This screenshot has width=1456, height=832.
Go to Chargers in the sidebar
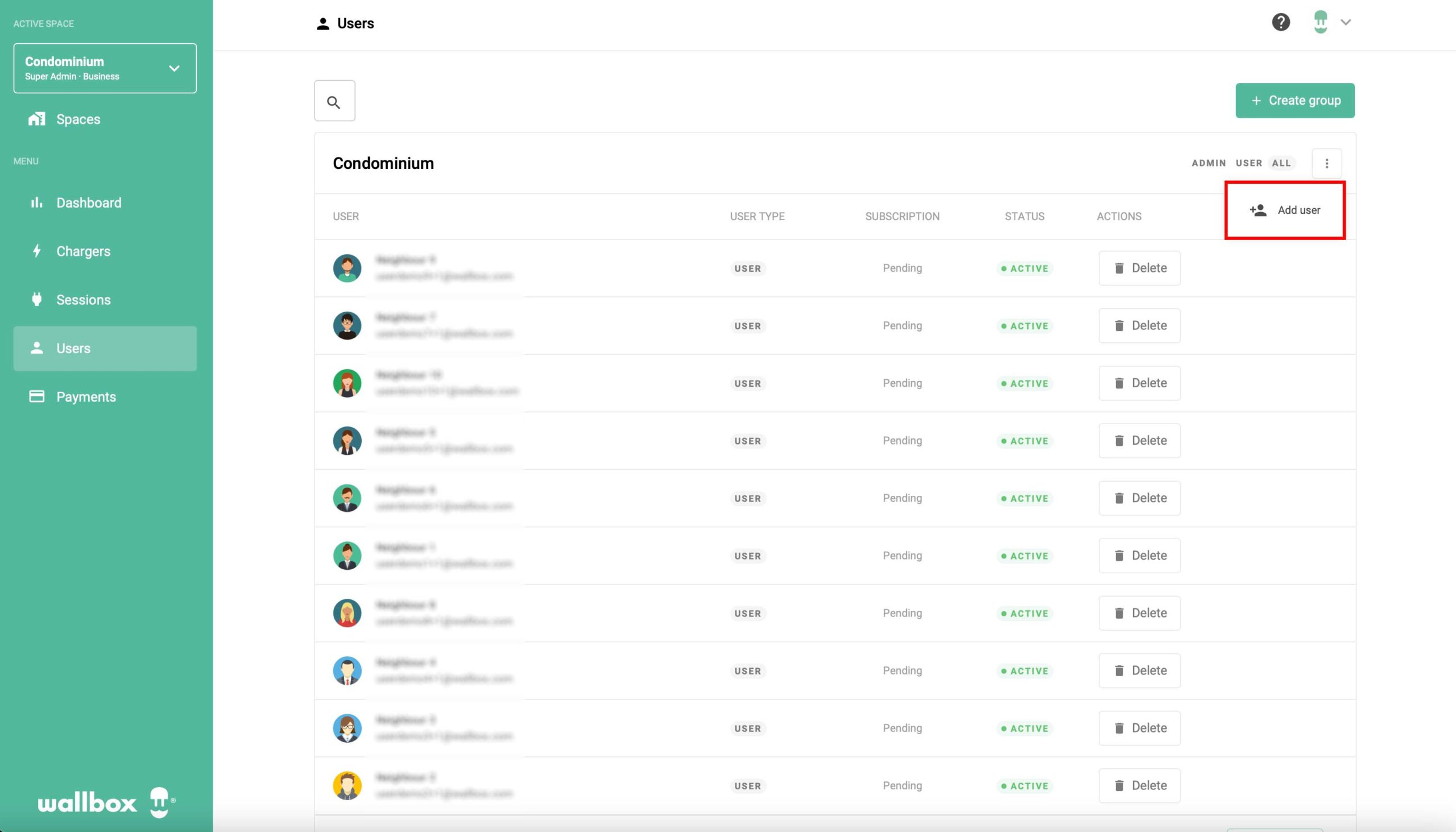83,251
